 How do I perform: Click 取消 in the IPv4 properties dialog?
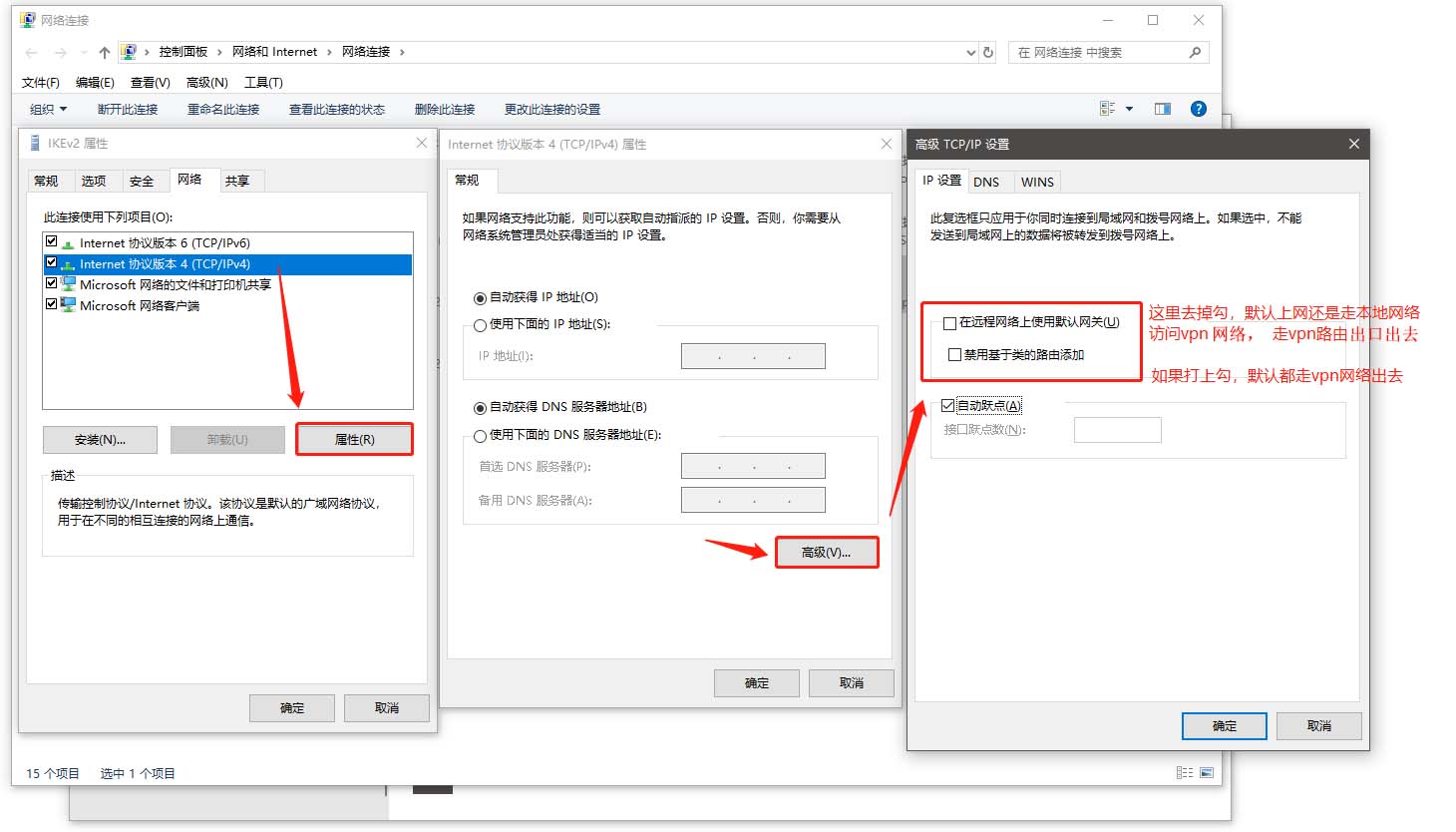[x=852, y=683]
